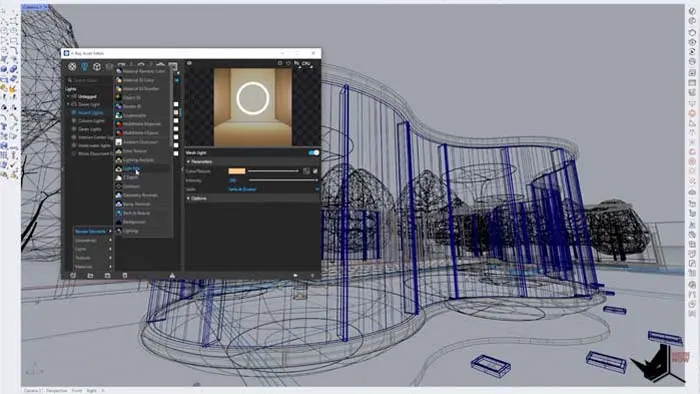Toggle the Mesh Light enable switch

[x=314, y=153]
